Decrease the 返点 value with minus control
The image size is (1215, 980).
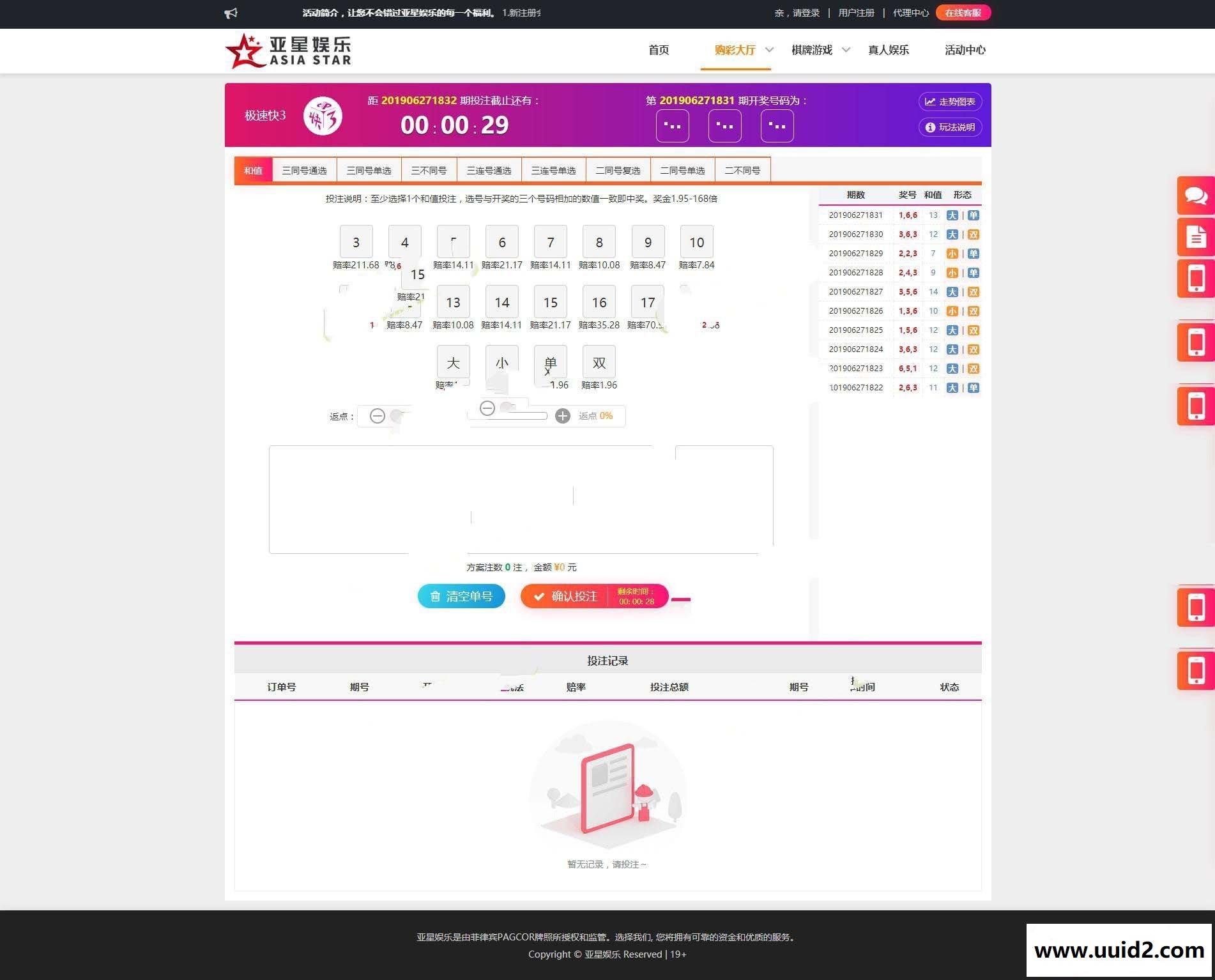(376, 416)
